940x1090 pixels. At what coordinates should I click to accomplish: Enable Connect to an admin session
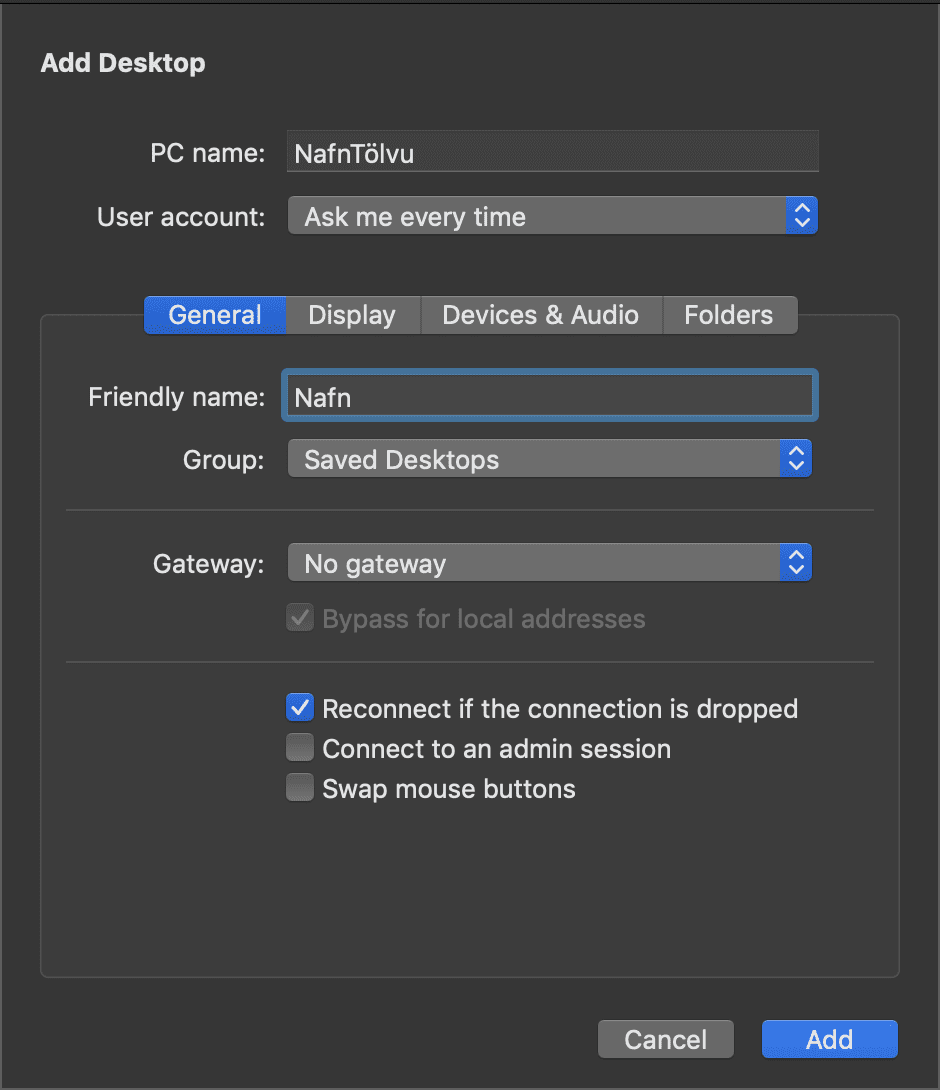tap(300, 749)
